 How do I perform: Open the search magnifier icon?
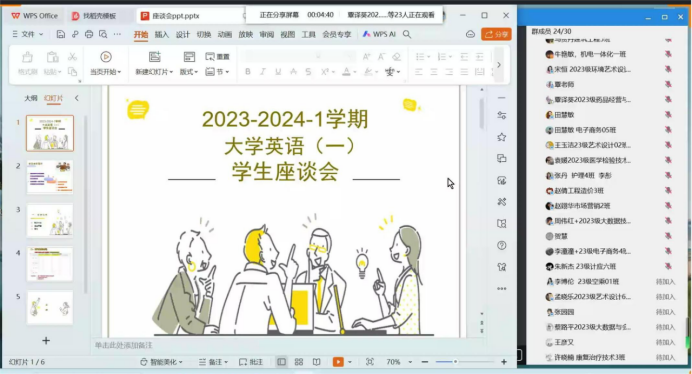[407, 34]
